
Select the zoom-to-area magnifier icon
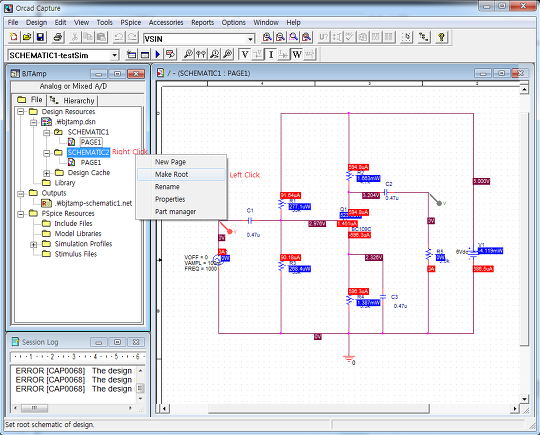tap(293, 37)
